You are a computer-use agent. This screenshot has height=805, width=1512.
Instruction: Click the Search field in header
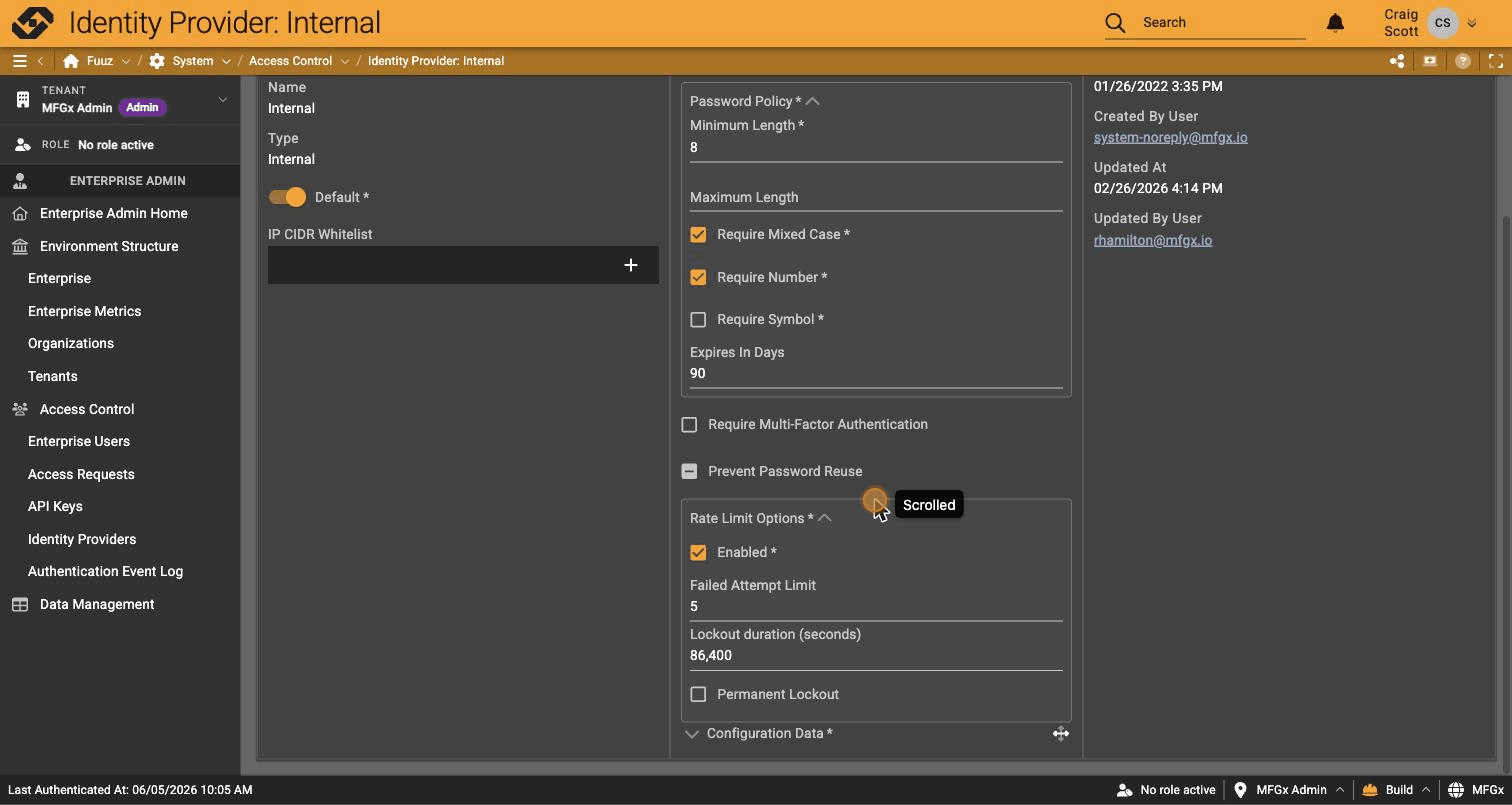coord(1224,22)
